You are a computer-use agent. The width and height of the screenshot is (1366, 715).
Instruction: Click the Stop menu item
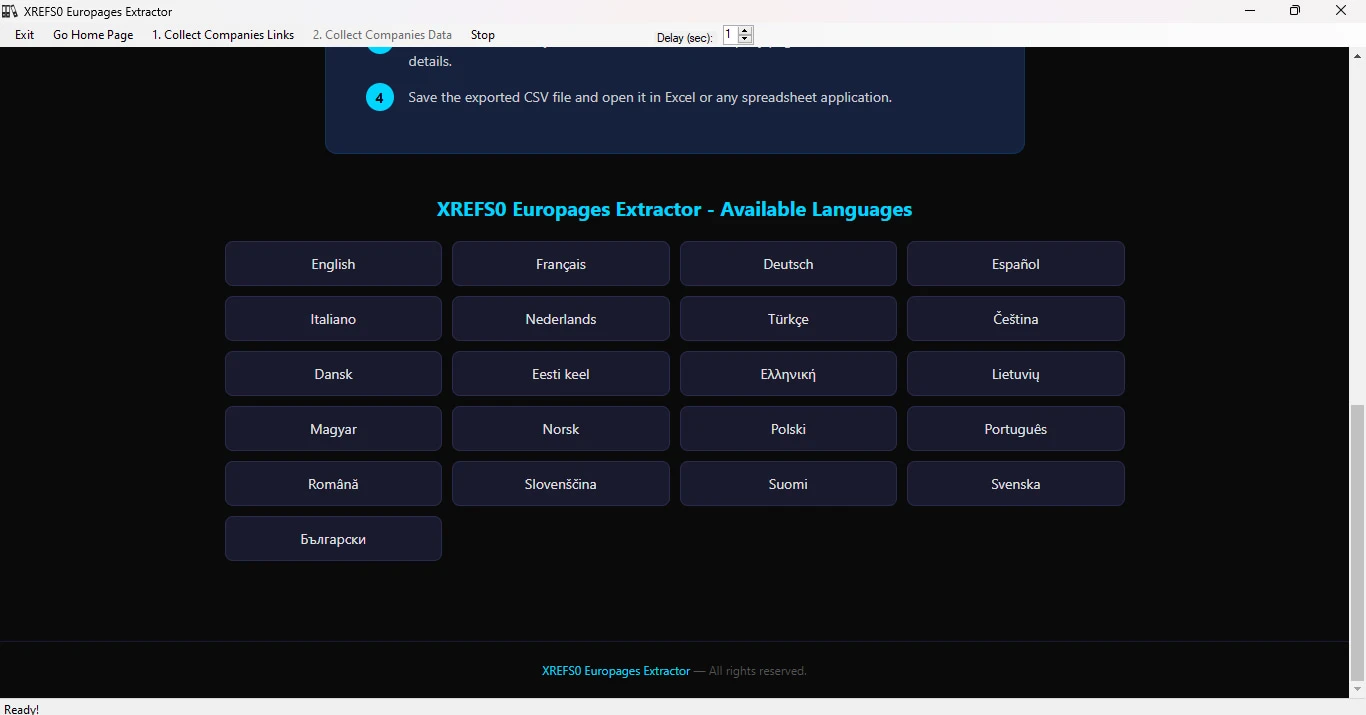[x=483, y=35]
